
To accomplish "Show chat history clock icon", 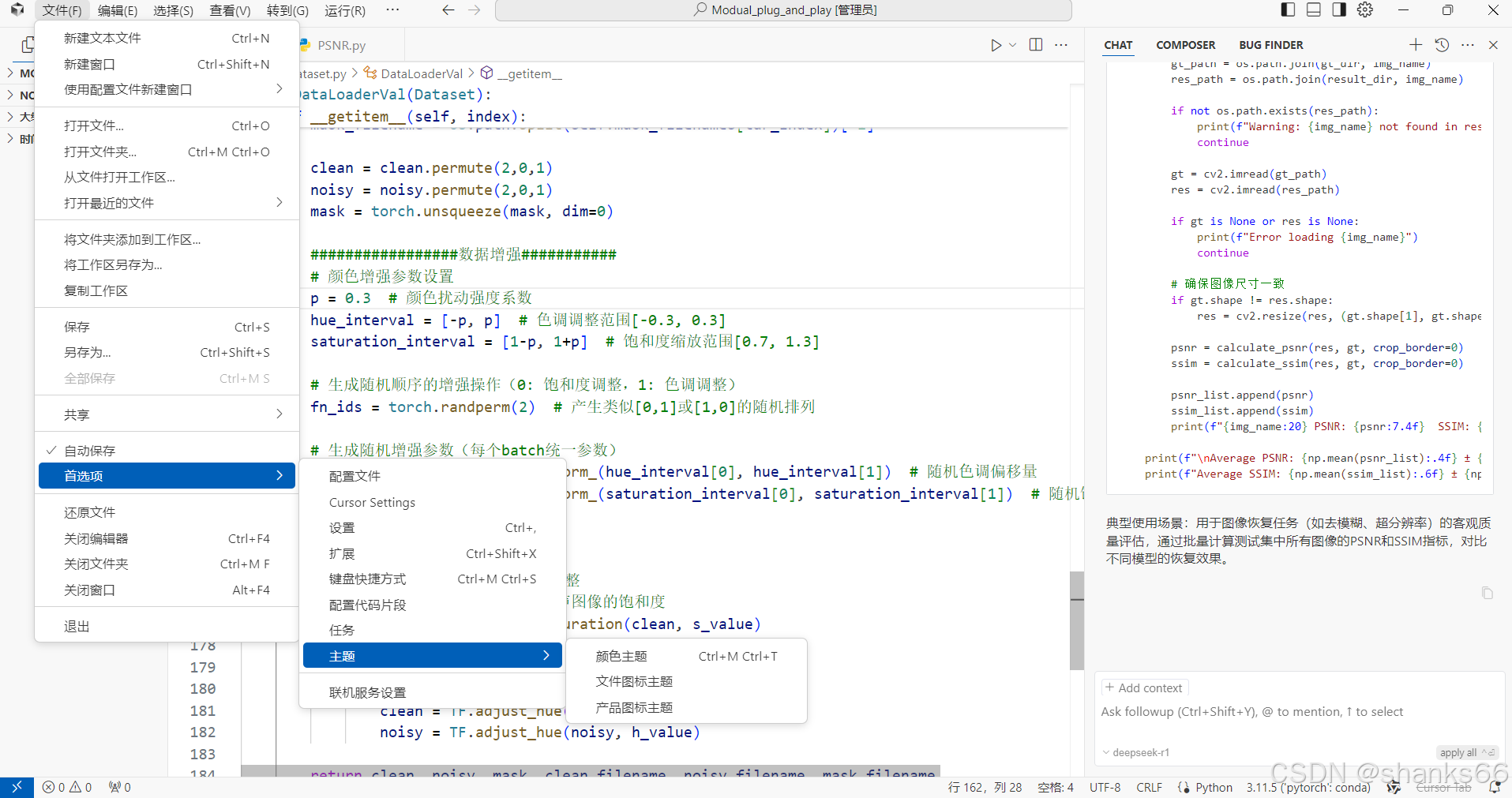I will tap(1442, 45).
